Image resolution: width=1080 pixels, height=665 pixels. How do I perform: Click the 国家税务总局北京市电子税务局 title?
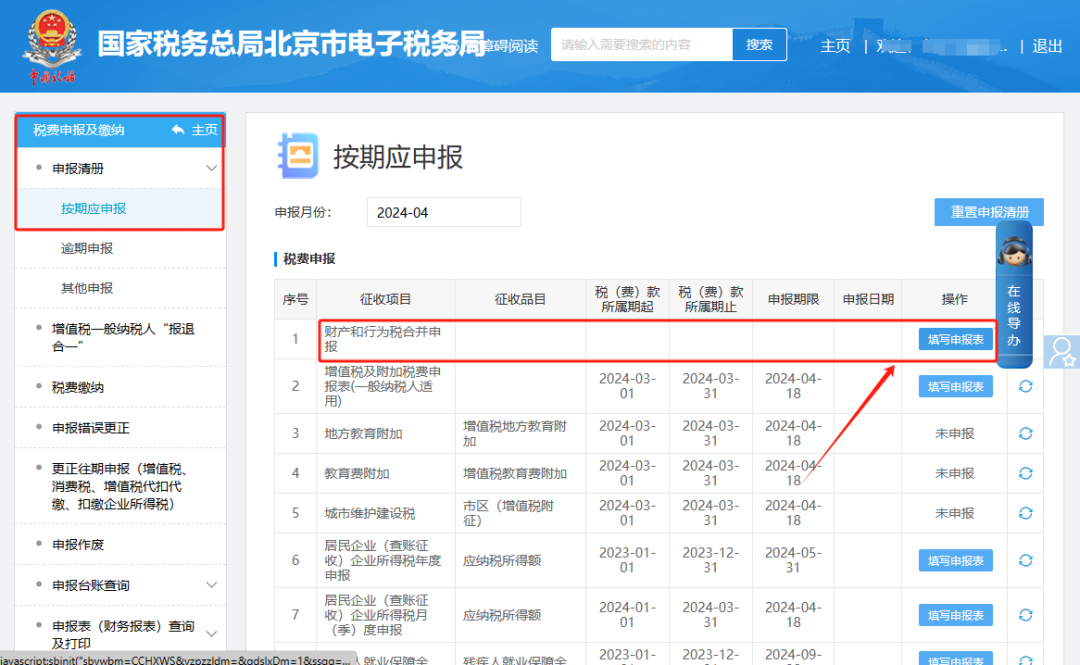[x=291, y=44]
